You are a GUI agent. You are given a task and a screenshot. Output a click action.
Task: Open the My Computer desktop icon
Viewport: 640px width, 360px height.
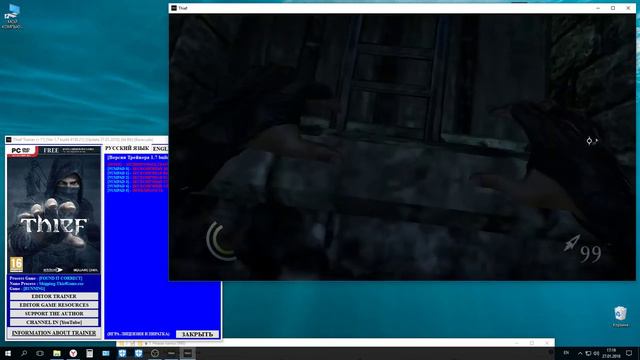click(x=12, y=16)
